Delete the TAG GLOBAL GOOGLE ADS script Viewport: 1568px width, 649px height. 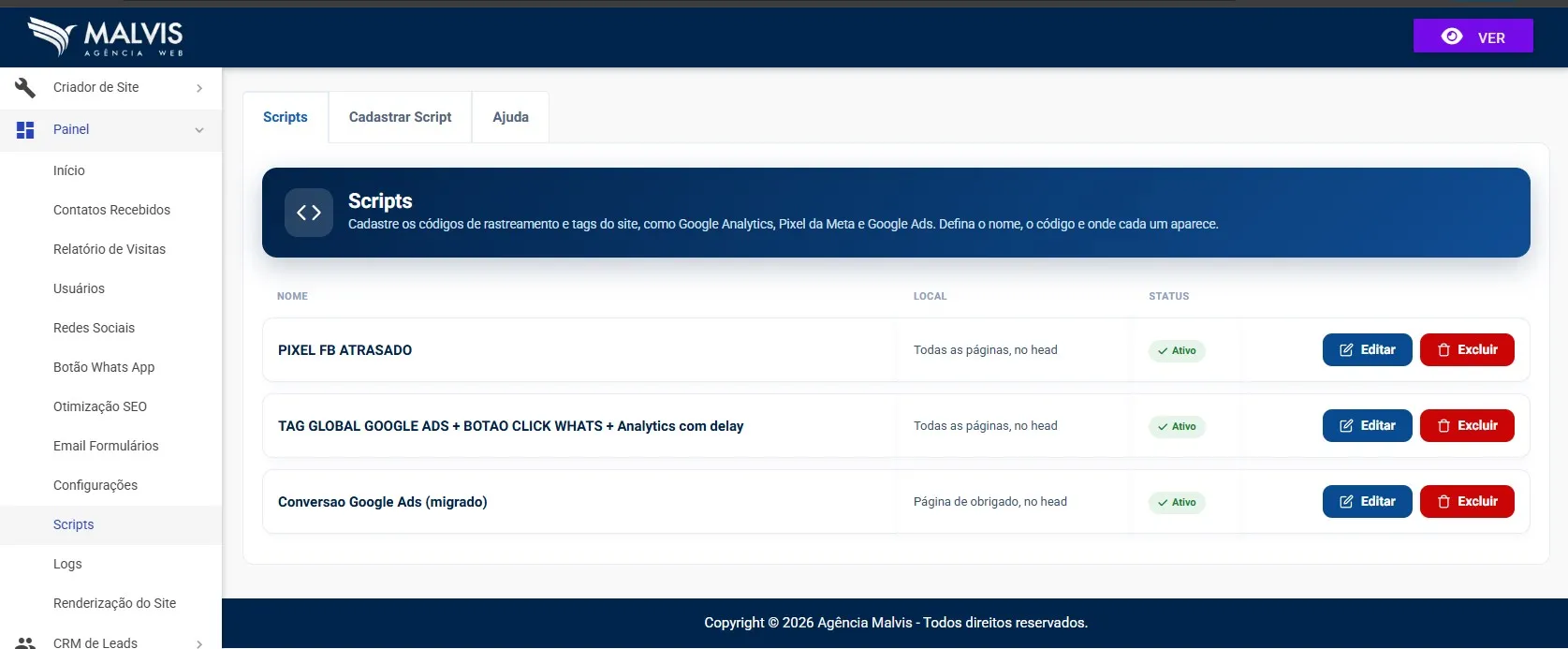click(x=1467, y=426)
